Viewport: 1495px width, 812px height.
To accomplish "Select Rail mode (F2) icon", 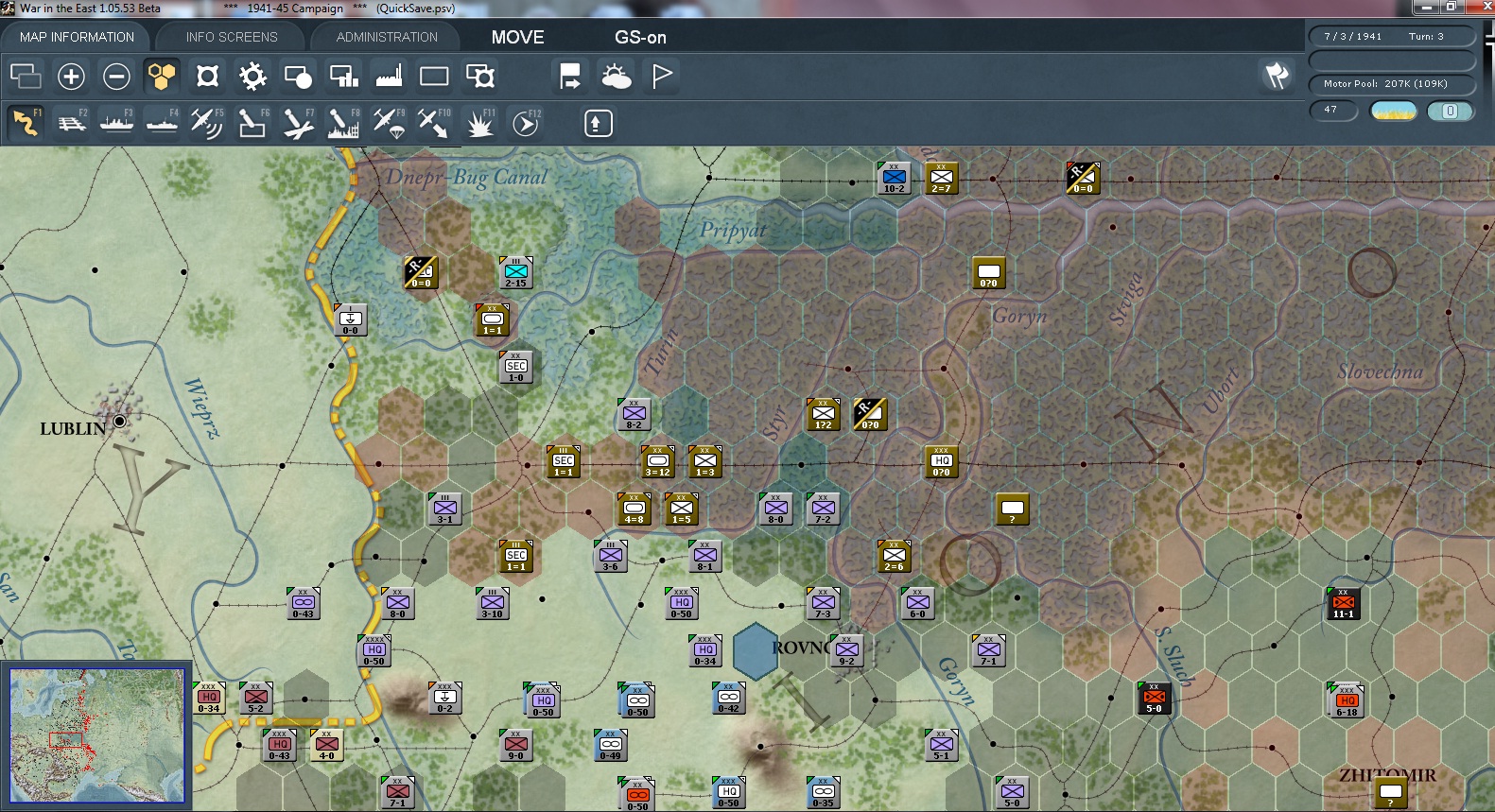I will 71,123.
